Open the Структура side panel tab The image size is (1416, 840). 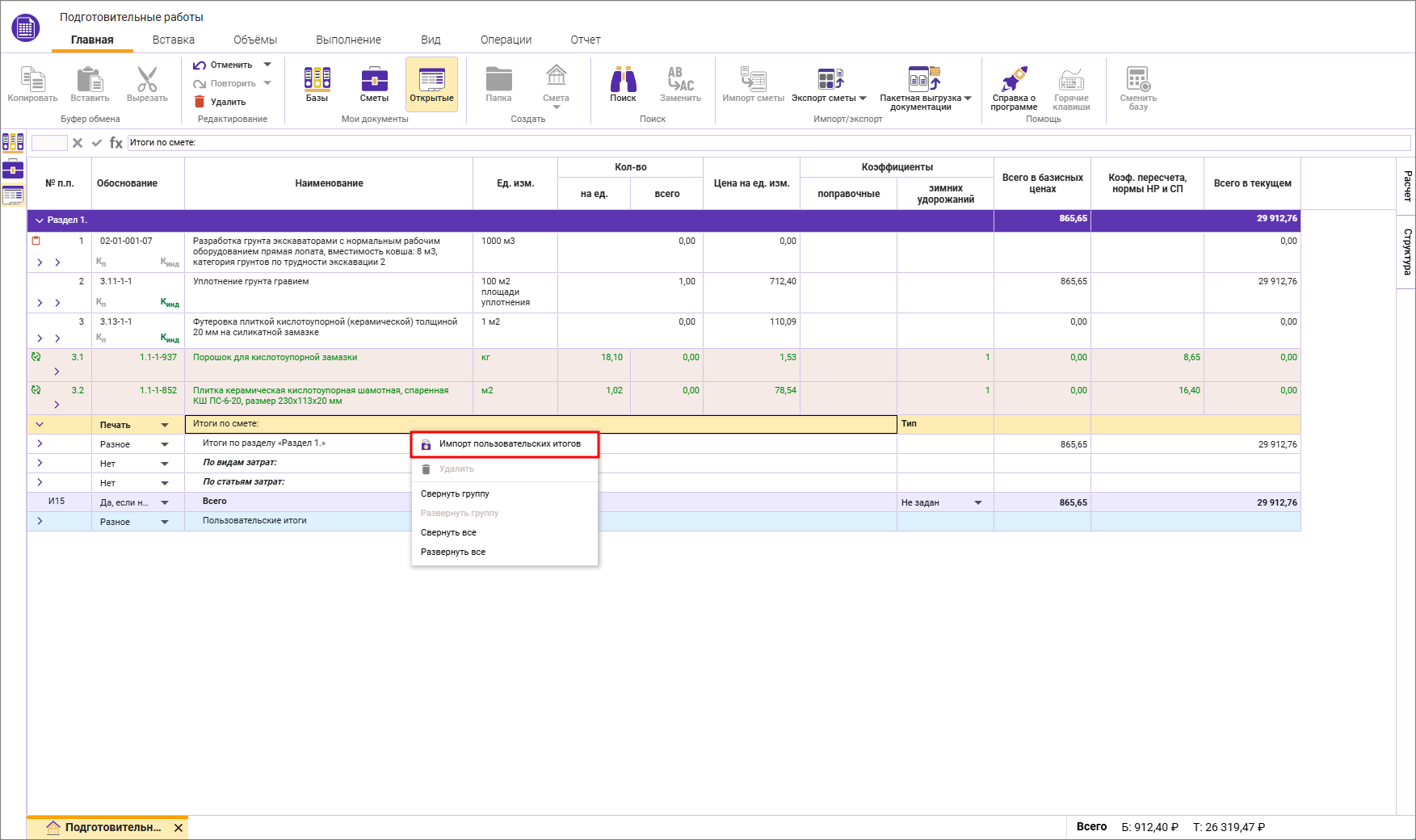coord(1406,251)
